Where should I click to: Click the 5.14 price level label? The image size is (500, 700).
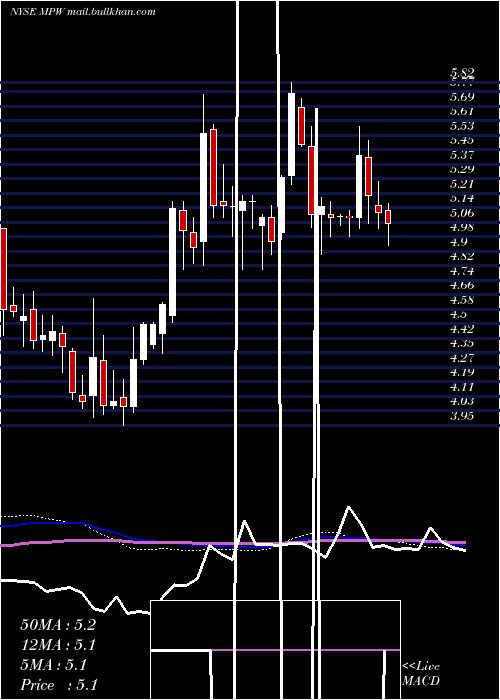point(462,198)
